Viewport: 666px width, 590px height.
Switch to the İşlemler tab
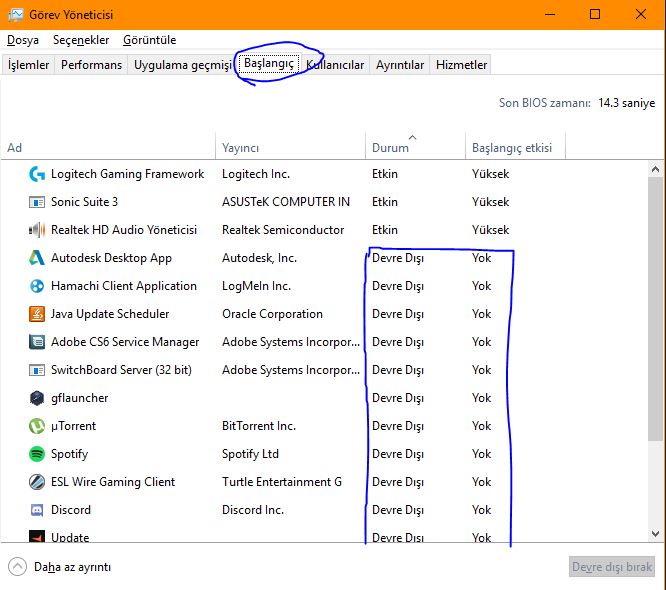[x=28, y=65]
